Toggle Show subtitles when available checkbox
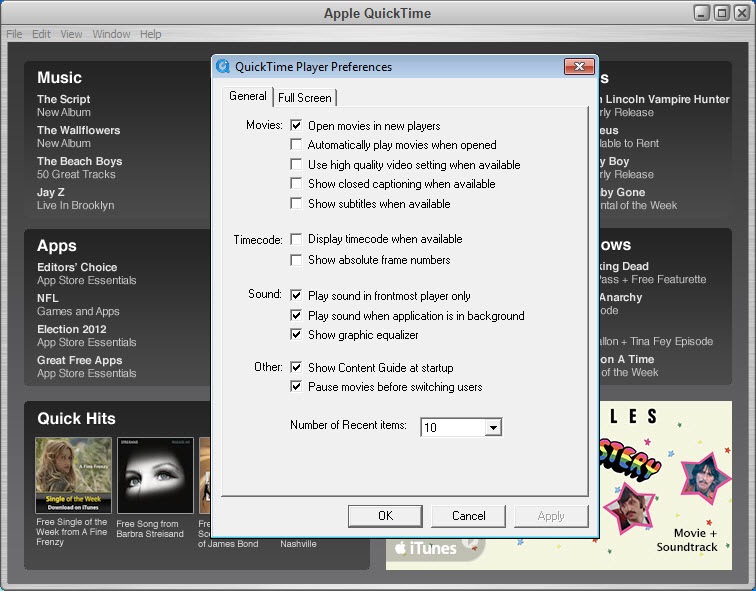Screen dimensions: 756x591 pyautogui.click(x=296, y=203)
